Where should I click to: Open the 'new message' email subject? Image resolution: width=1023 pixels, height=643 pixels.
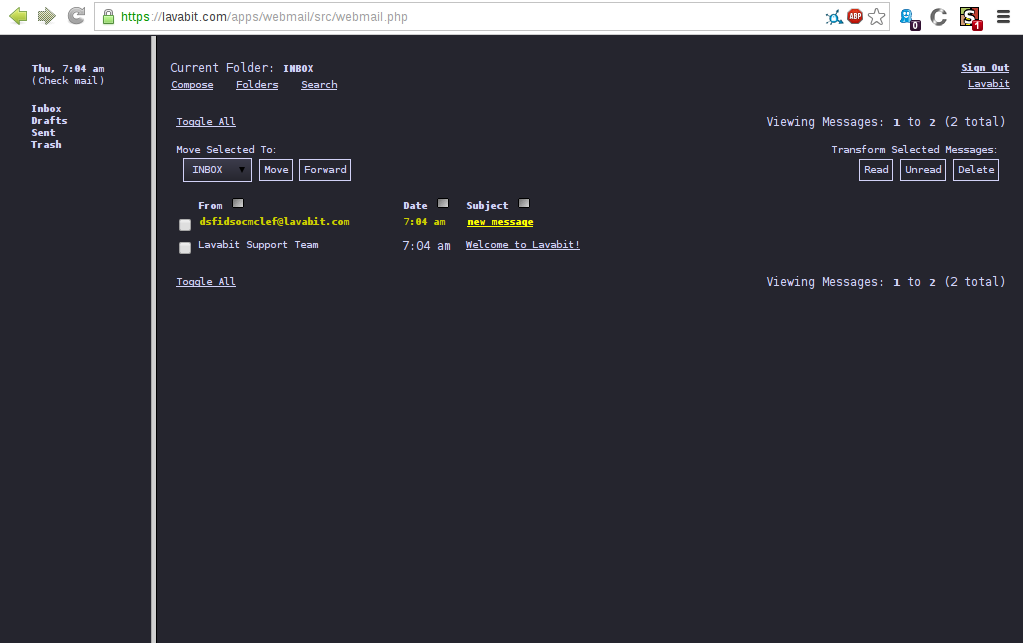pyautogui.click(x=500, y=222)
